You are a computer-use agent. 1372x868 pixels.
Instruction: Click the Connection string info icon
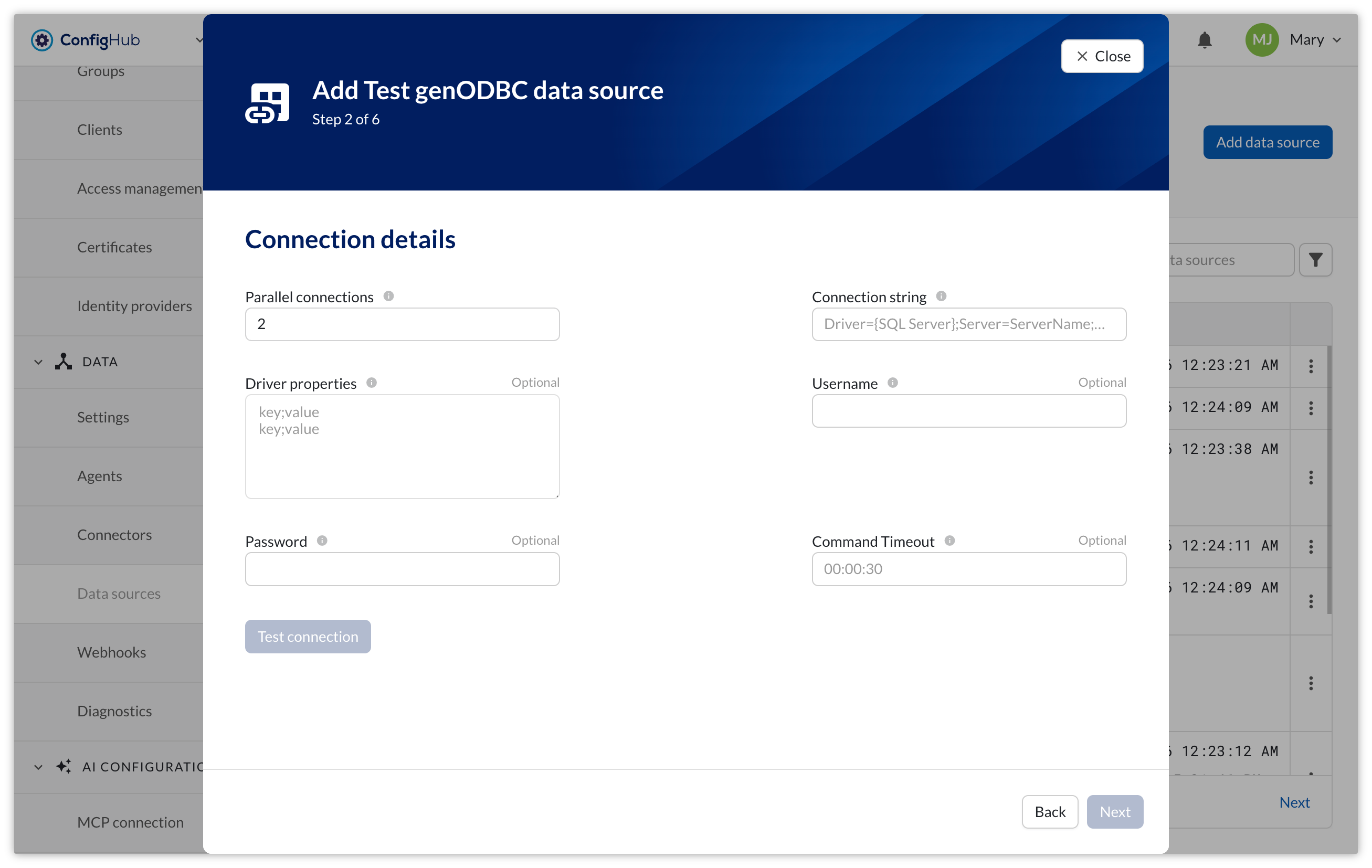pos(941,296)
